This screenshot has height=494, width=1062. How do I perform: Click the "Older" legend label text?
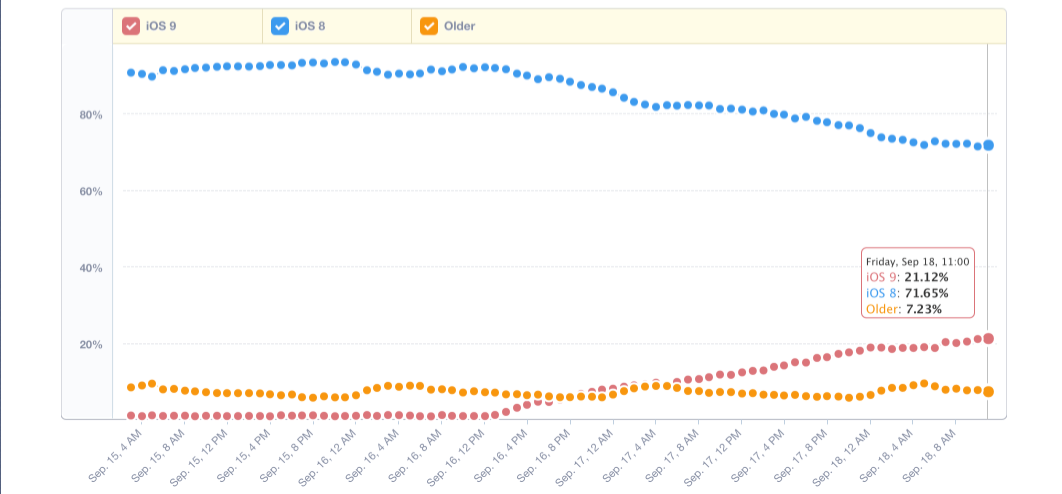click(x=459, y=26)
